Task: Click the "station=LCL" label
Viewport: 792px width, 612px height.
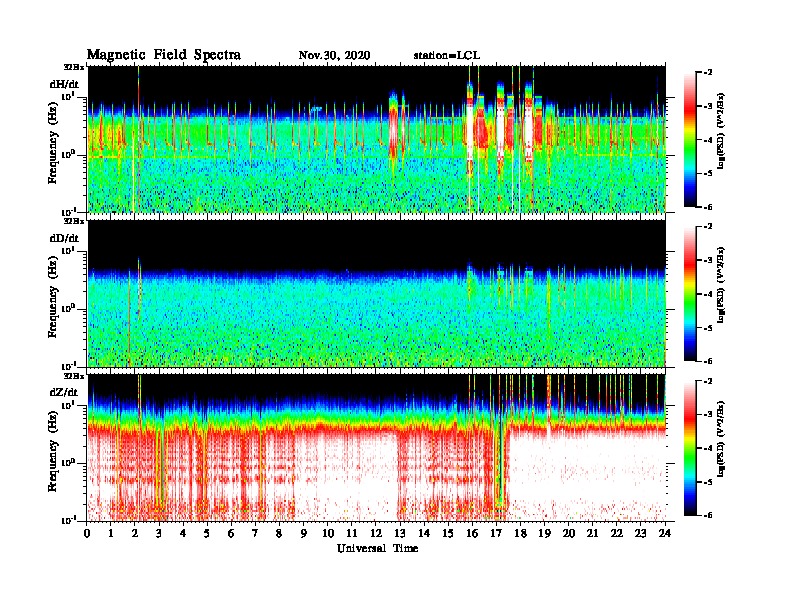Action: (447, 56)
